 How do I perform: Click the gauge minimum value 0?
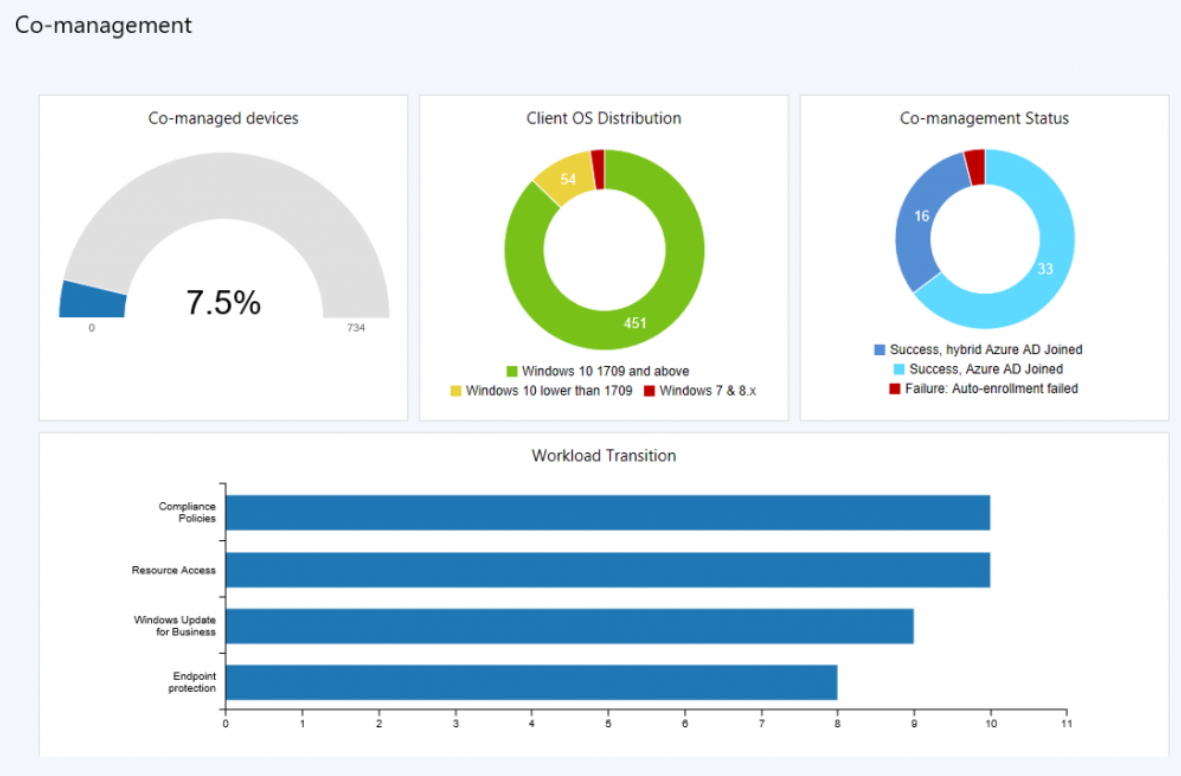tap(92, 328)
